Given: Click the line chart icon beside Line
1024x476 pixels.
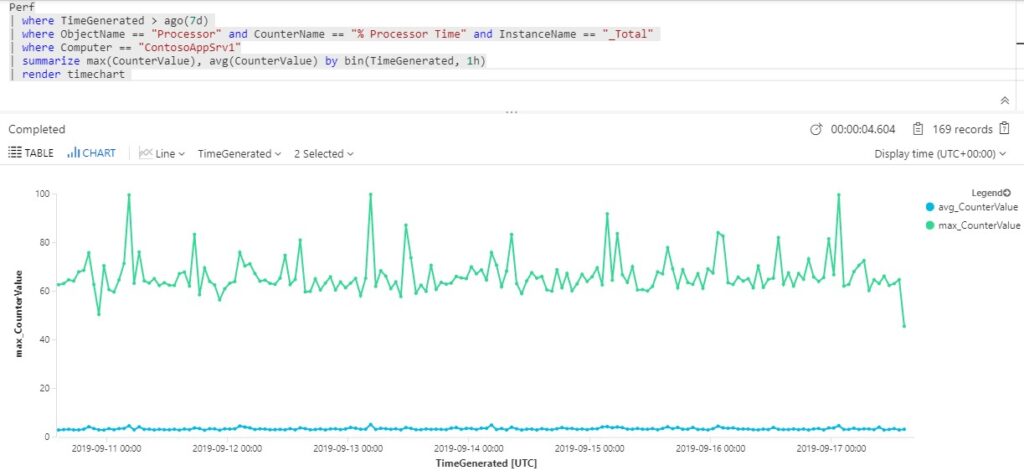Looking at the screenshot, I should click(x=146, y=153).
